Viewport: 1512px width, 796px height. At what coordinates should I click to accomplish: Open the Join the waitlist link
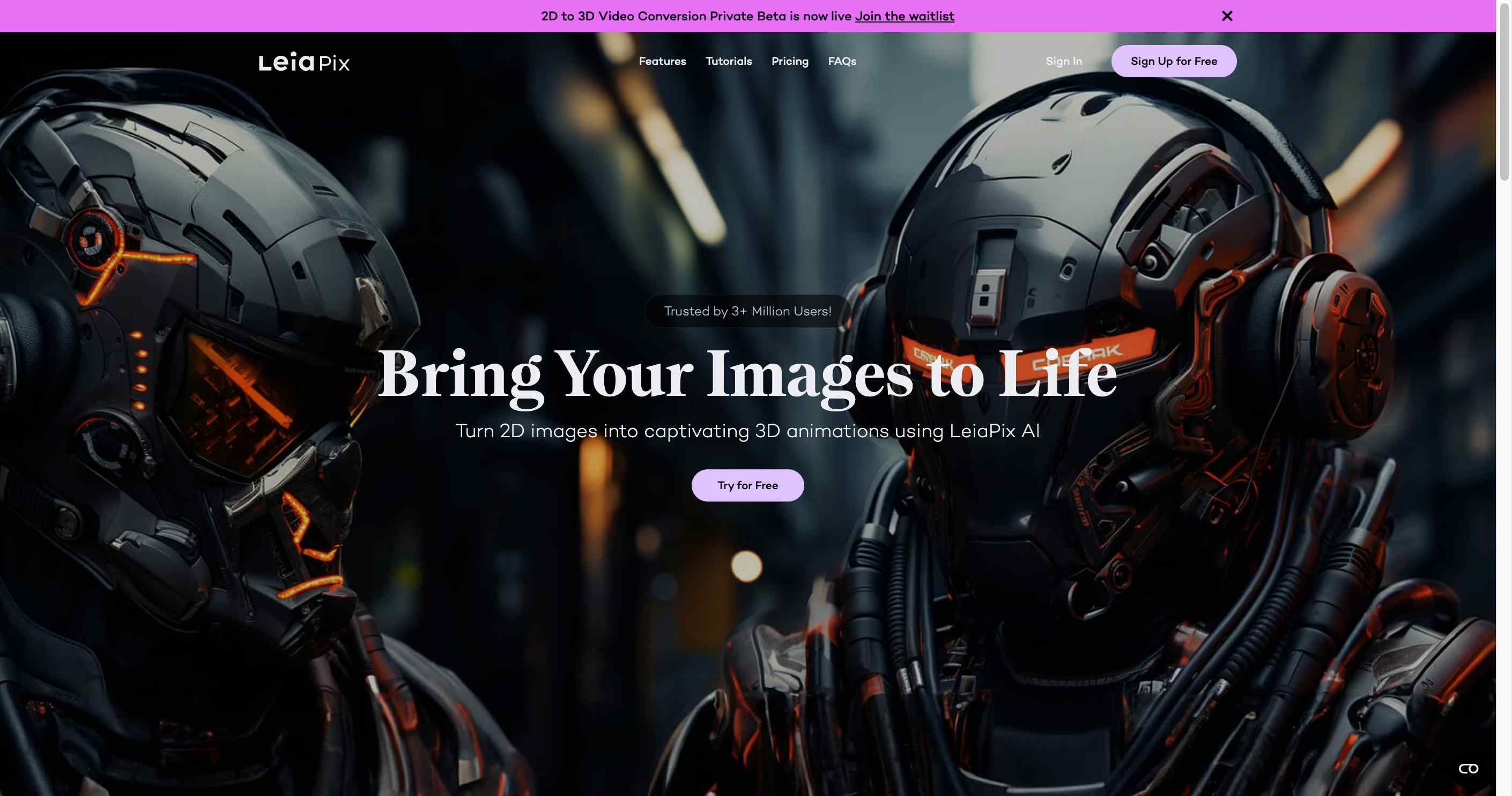pyautogui.click(x=905, y=16)
